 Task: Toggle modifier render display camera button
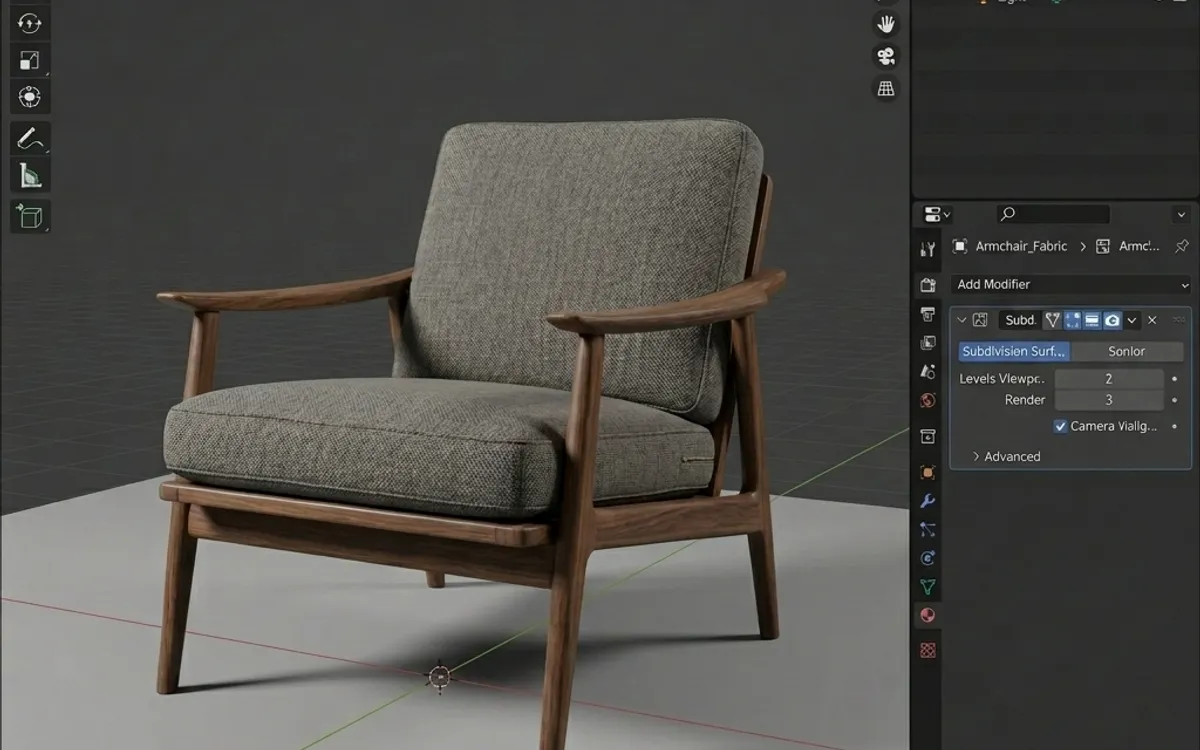tap(1112, 320)
